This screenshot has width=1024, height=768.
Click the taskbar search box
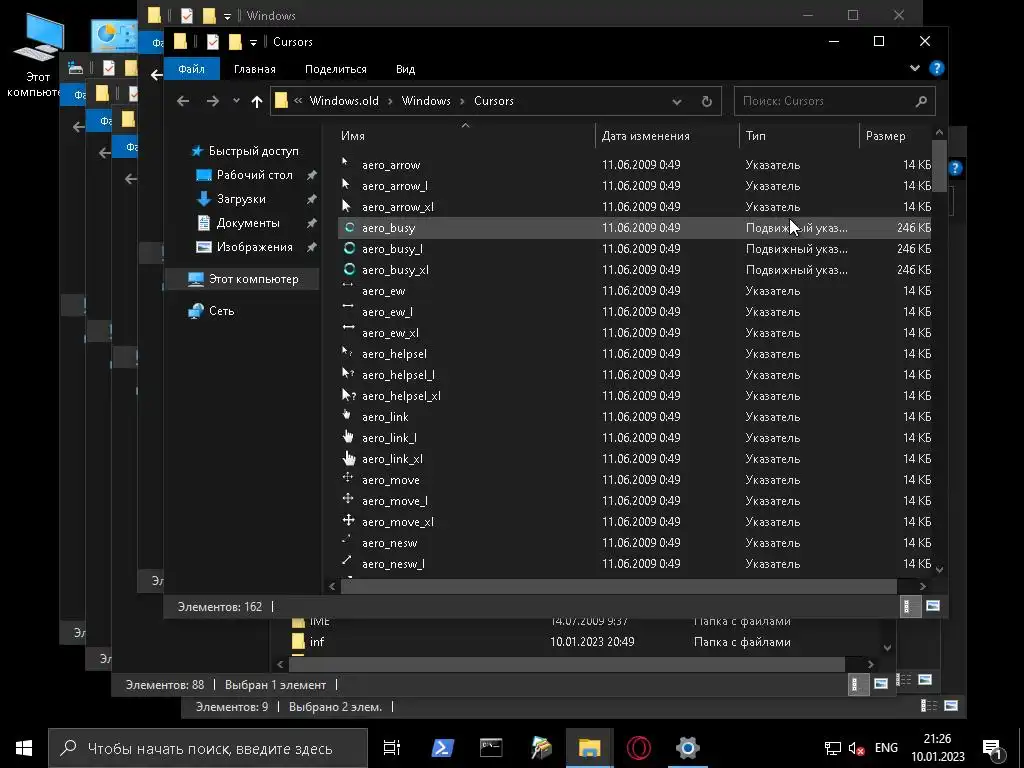pos(208,748)
